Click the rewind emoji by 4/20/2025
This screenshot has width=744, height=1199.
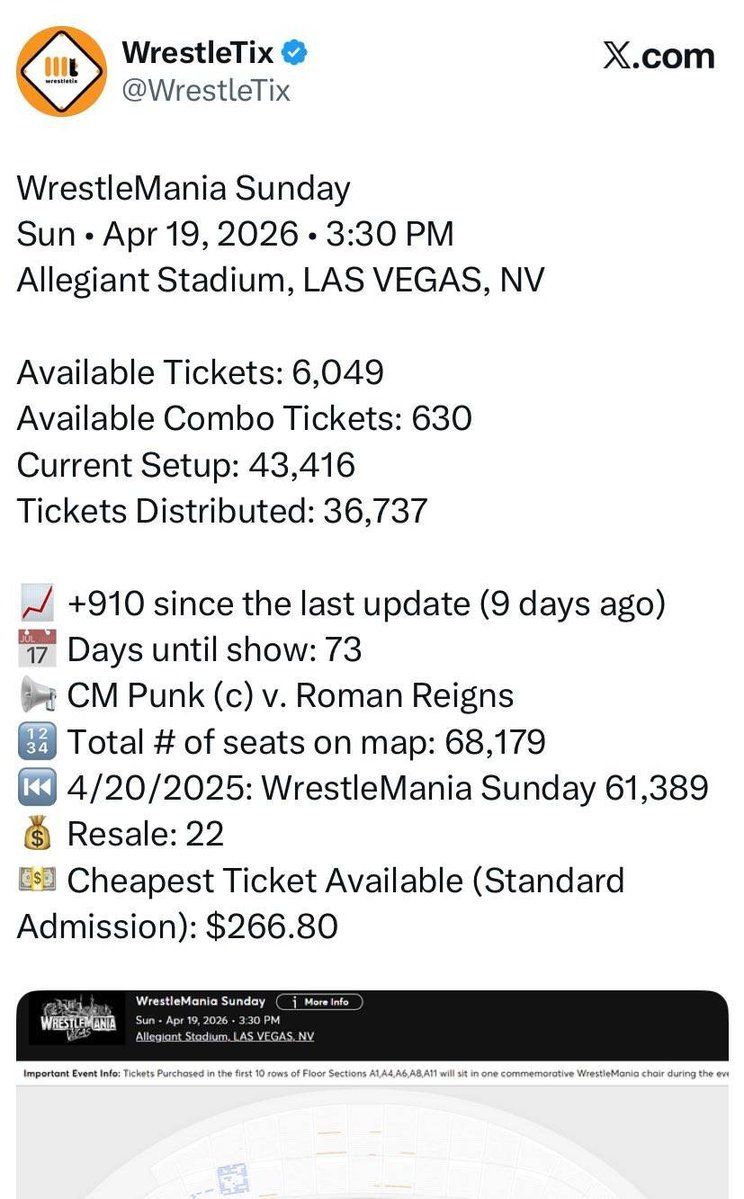36,788
